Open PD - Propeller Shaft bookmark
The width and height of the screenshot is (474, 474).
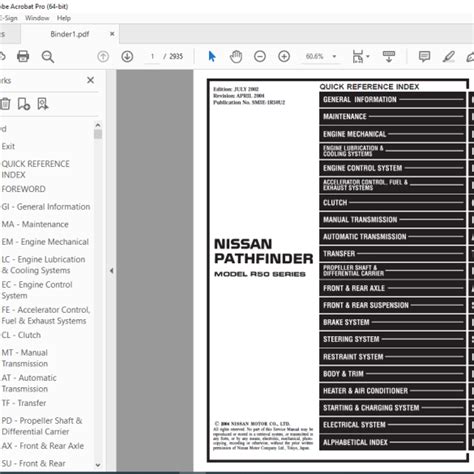(42, 426)
